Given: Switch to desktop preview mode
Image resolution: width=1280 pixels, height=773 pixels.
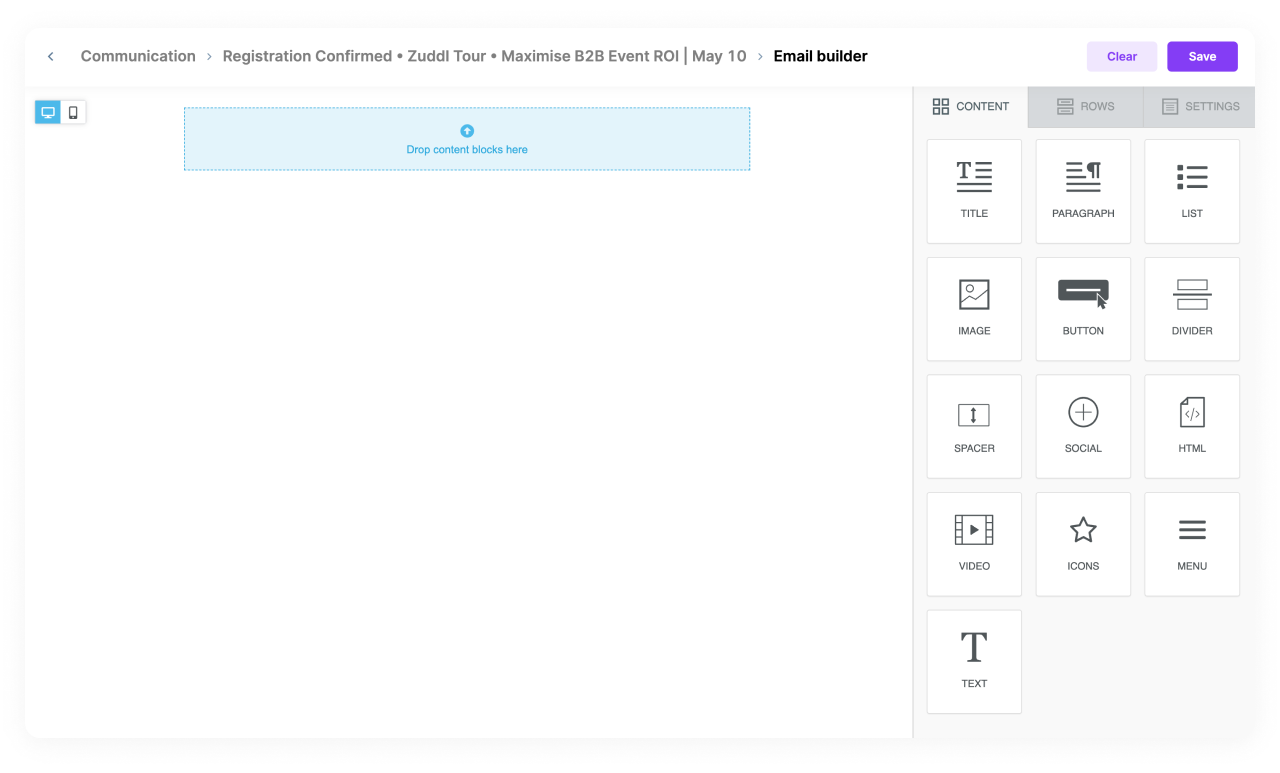Looking at the screenshot, I should coord(48,112).
